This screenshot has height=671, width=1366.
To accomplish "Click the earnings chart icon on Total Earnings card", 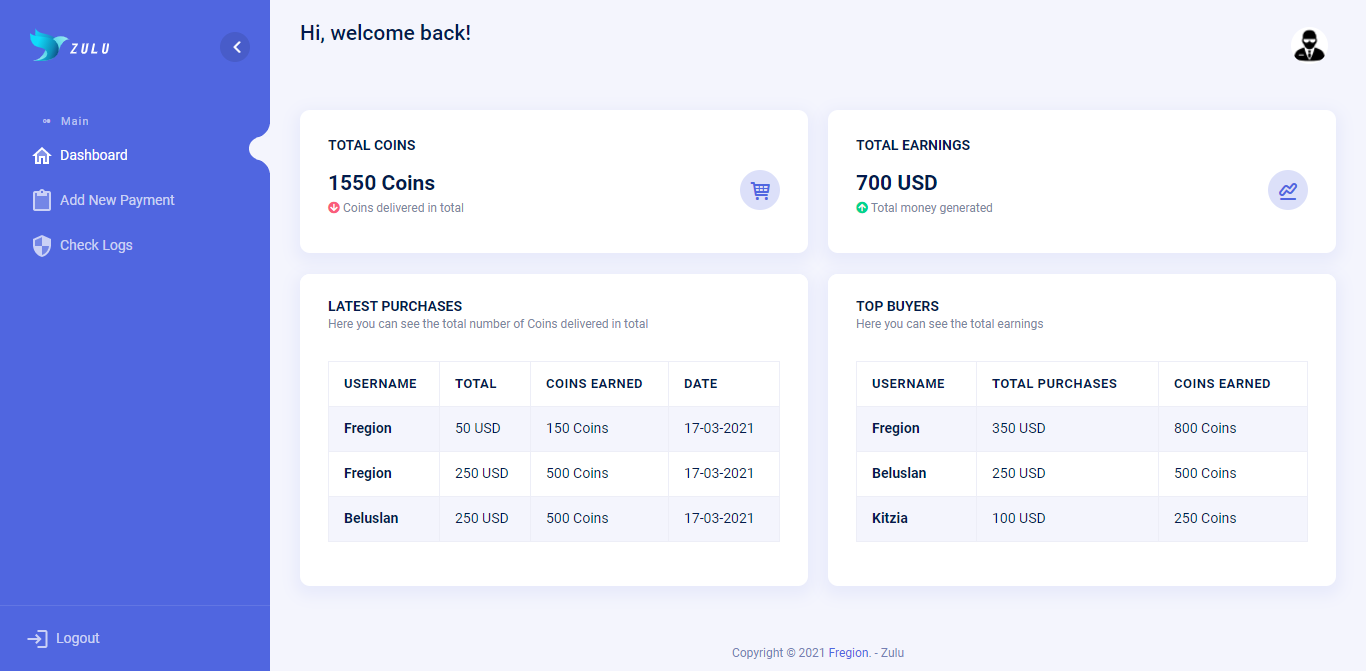I will pos(1288,190).
